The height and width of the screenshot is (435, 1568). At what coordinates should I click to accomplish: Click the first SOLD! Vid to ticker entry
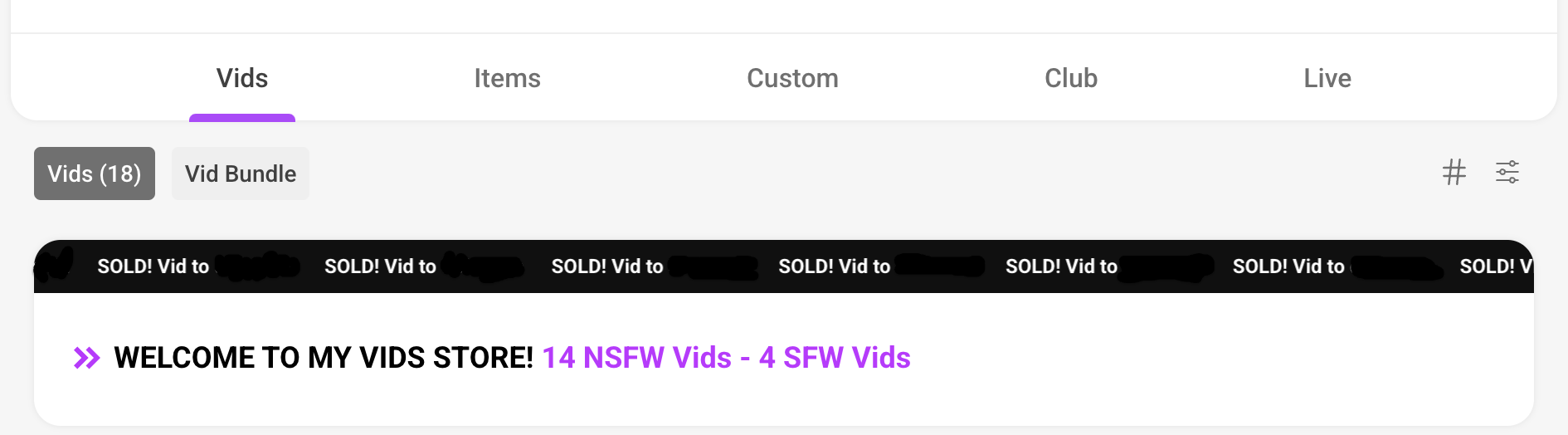pyautogui.click(x=153, y=266)
